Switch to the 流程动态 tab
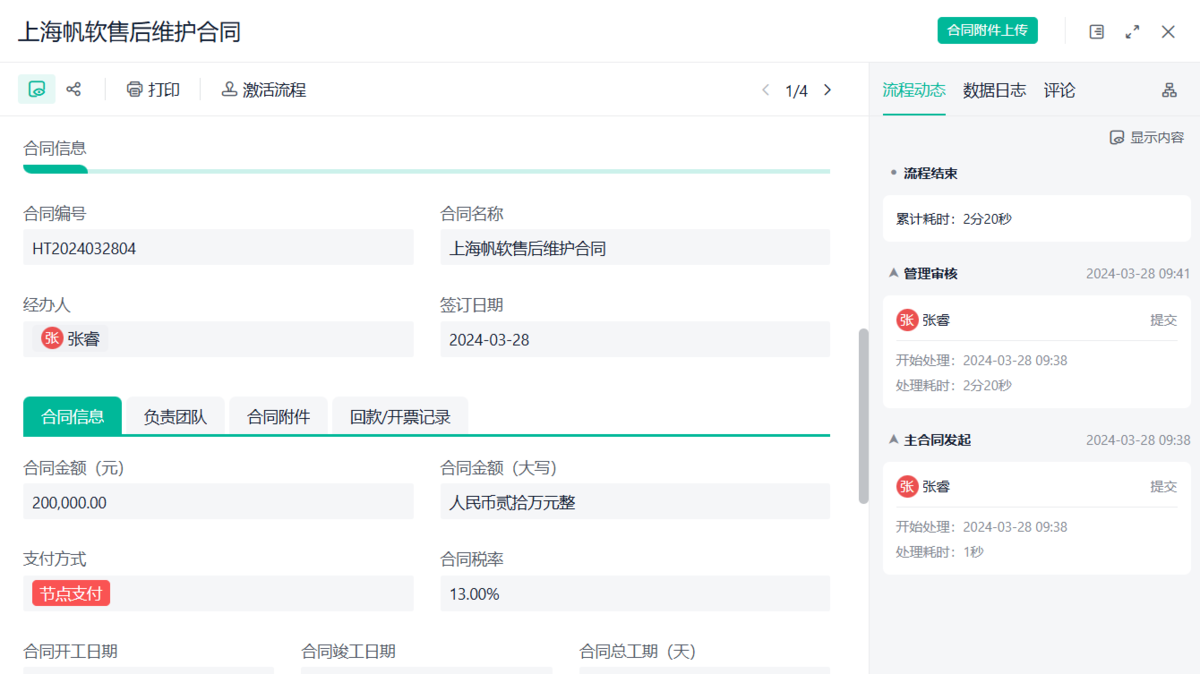1200x674 pixels. (913, 90)
